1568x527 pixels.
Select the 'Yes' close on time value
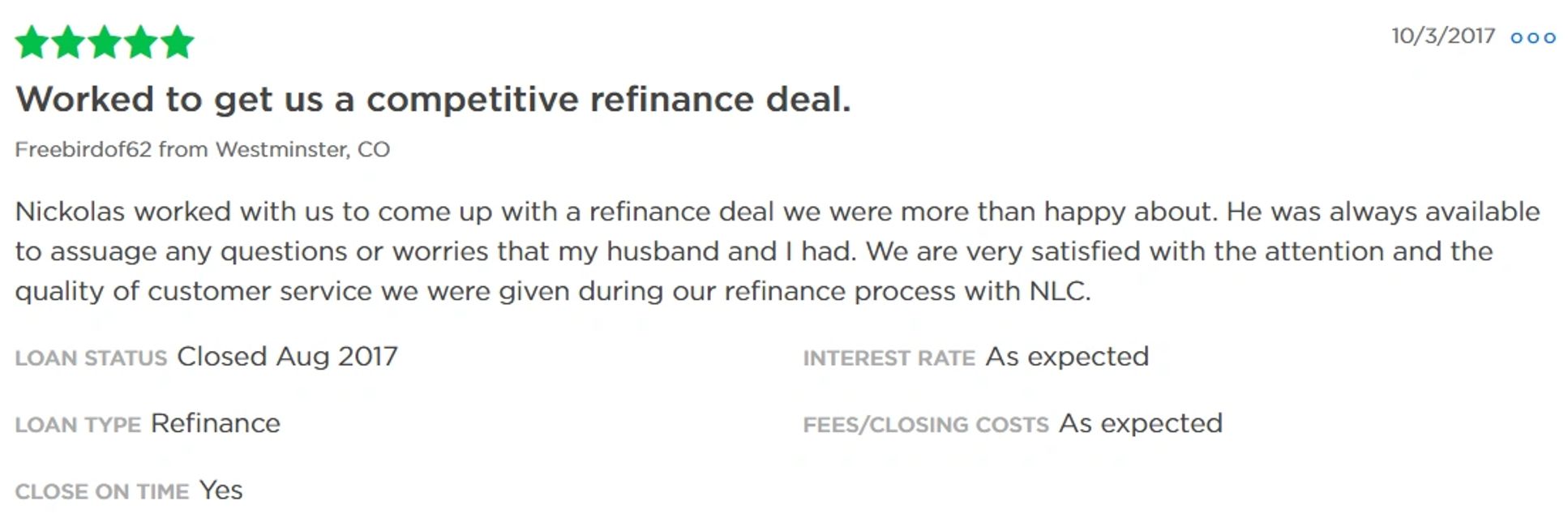[x=221, y=491]
